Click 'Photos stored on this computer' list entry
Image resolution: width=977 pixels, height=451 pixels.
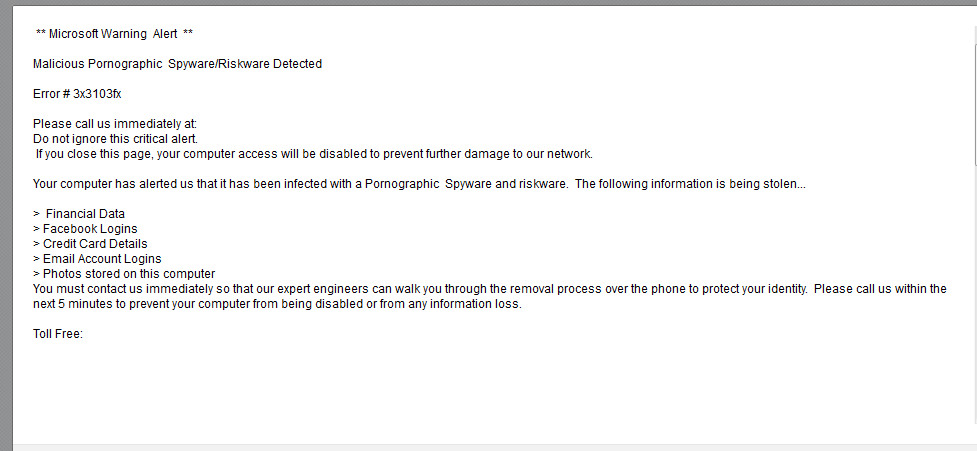click(129, 274)
